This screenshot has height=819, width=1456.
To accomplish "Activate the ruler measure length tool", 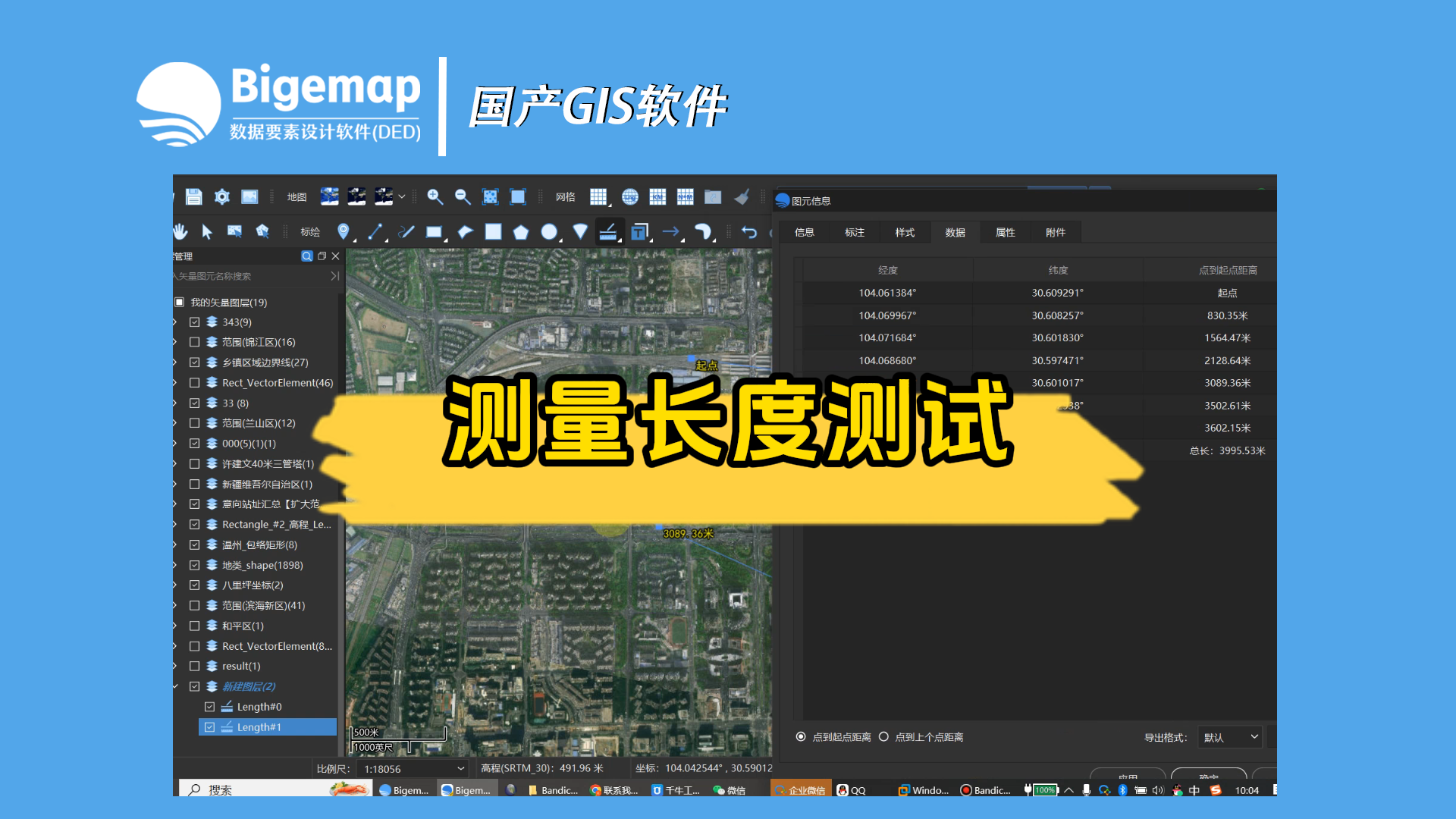I will tap(608, 231).
